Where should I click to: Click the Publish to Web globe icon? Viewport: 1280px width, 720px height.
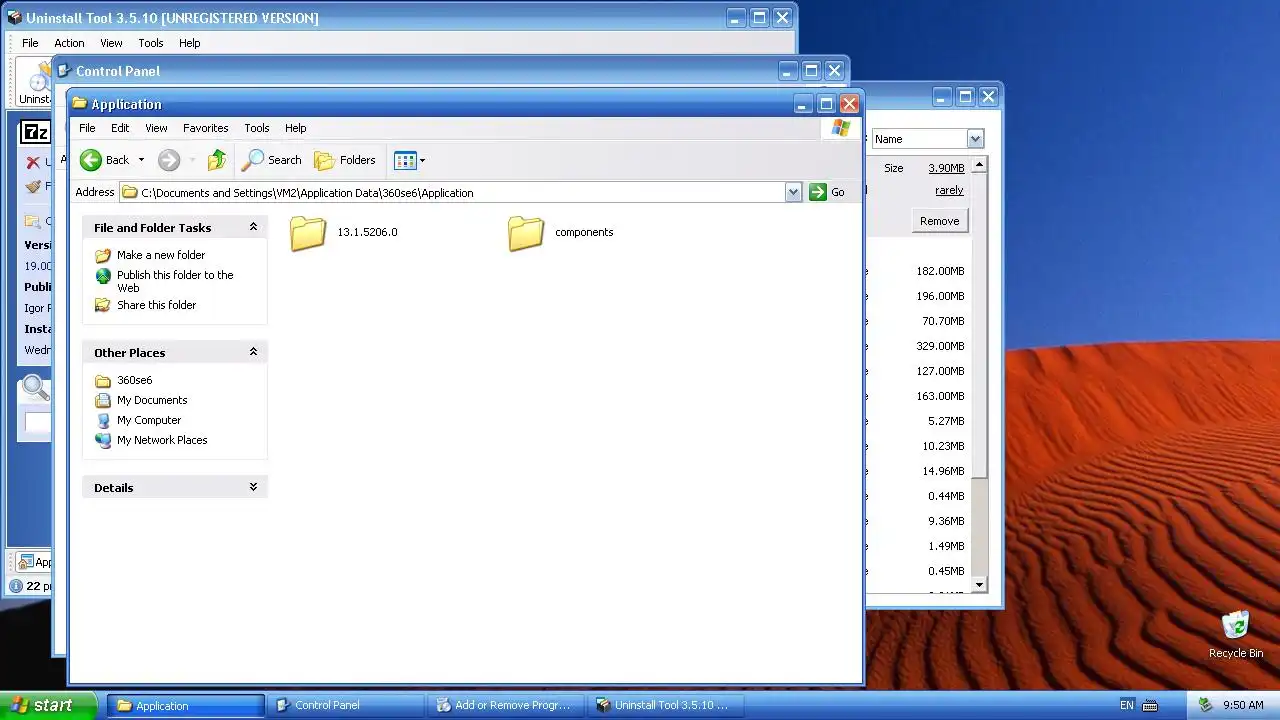pyautogui.click(x=103, y=276)
